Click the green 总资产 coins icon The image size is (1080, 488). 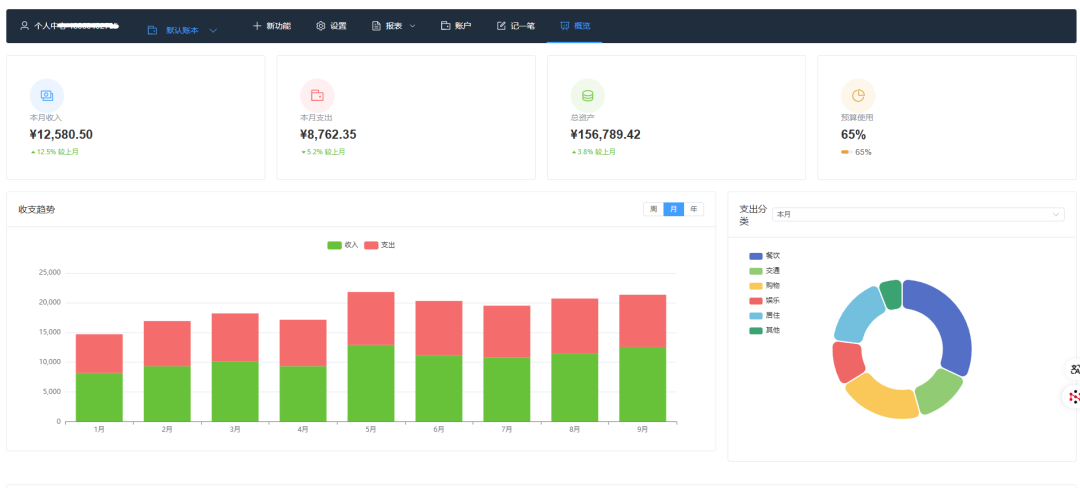[588, 96]
